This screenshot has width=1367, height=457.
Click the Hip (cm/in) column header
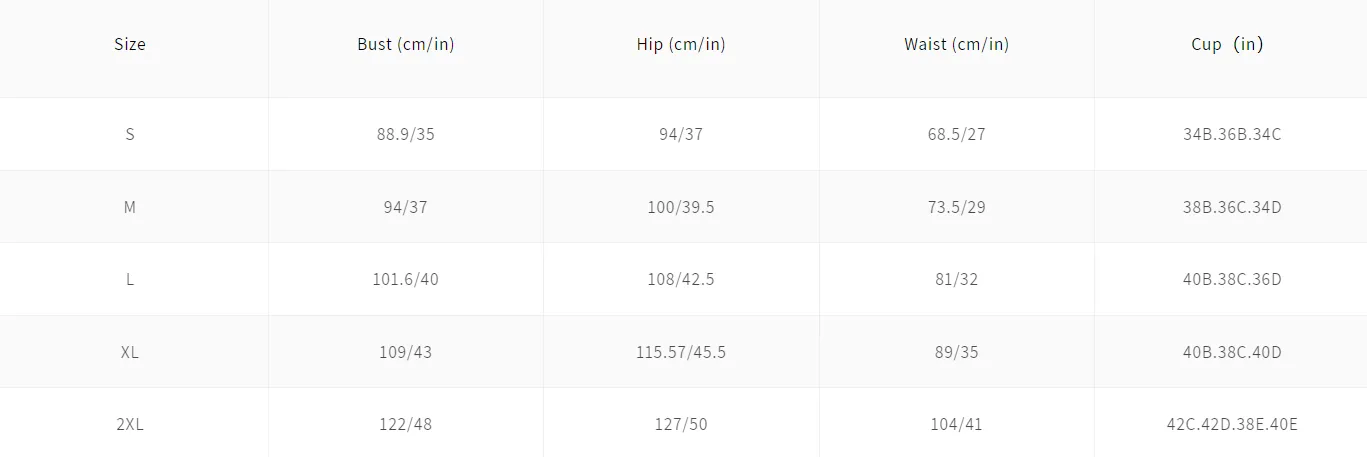[681, 44]
